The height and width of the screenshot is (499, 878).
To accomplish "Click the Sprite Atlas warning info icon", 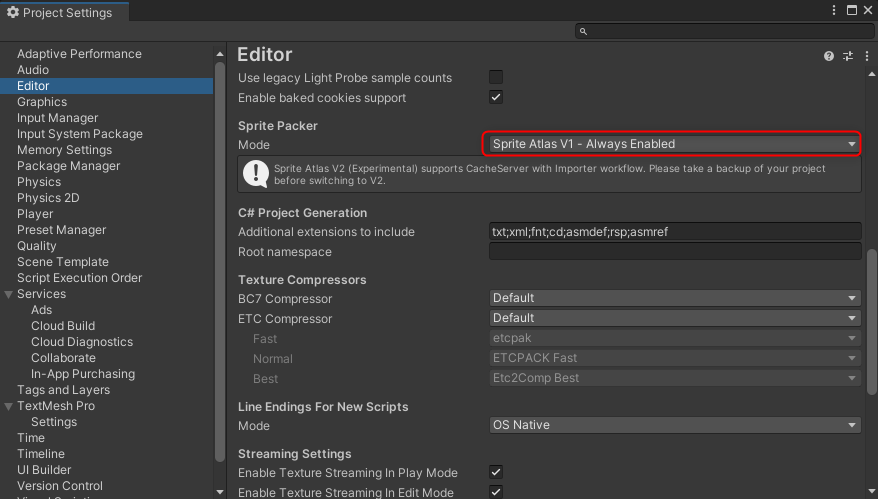I will tap(256, 174).
